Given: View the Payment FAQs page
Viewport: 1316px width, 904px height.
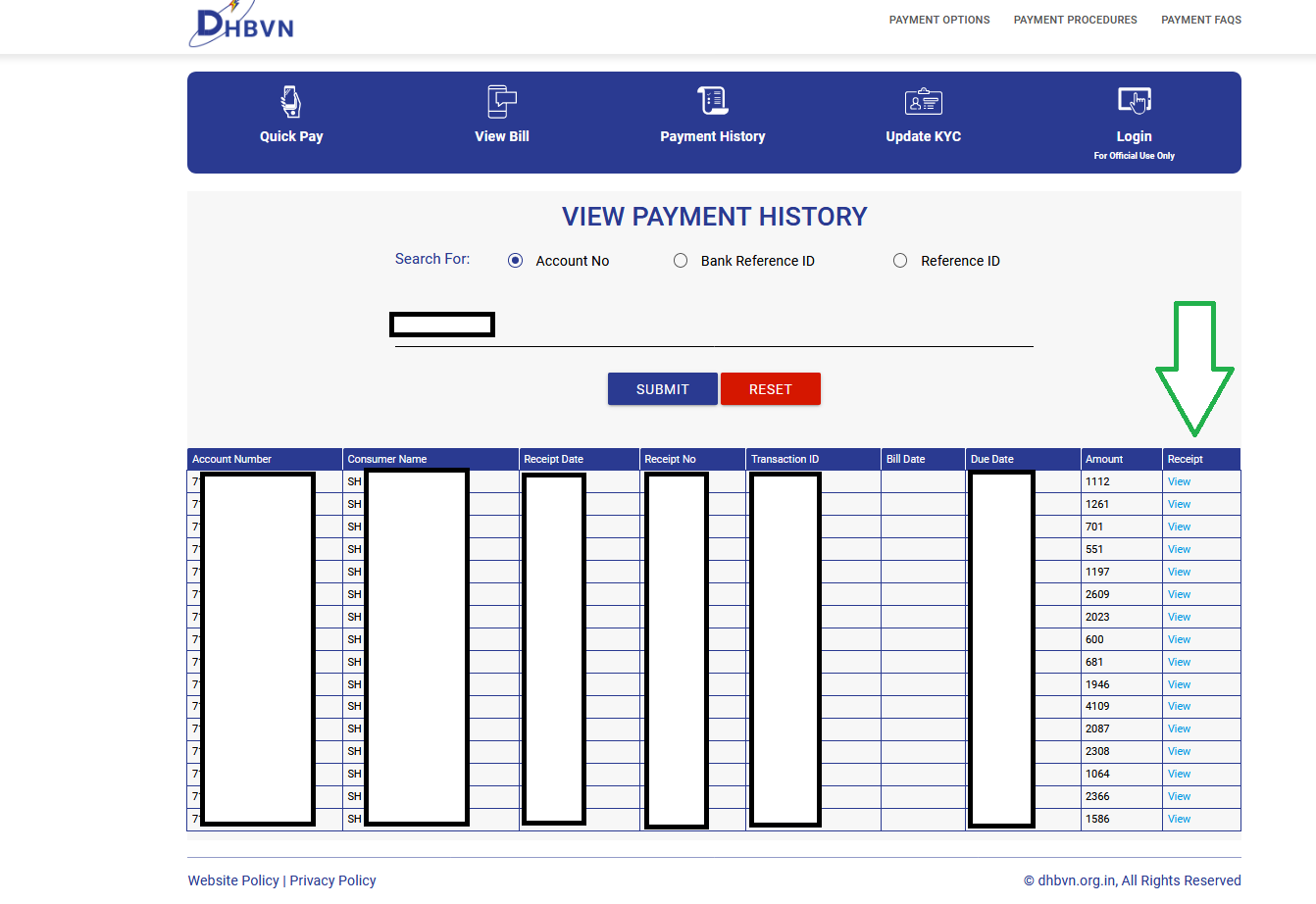Looking at the screenshot, I should point(1201,19).
